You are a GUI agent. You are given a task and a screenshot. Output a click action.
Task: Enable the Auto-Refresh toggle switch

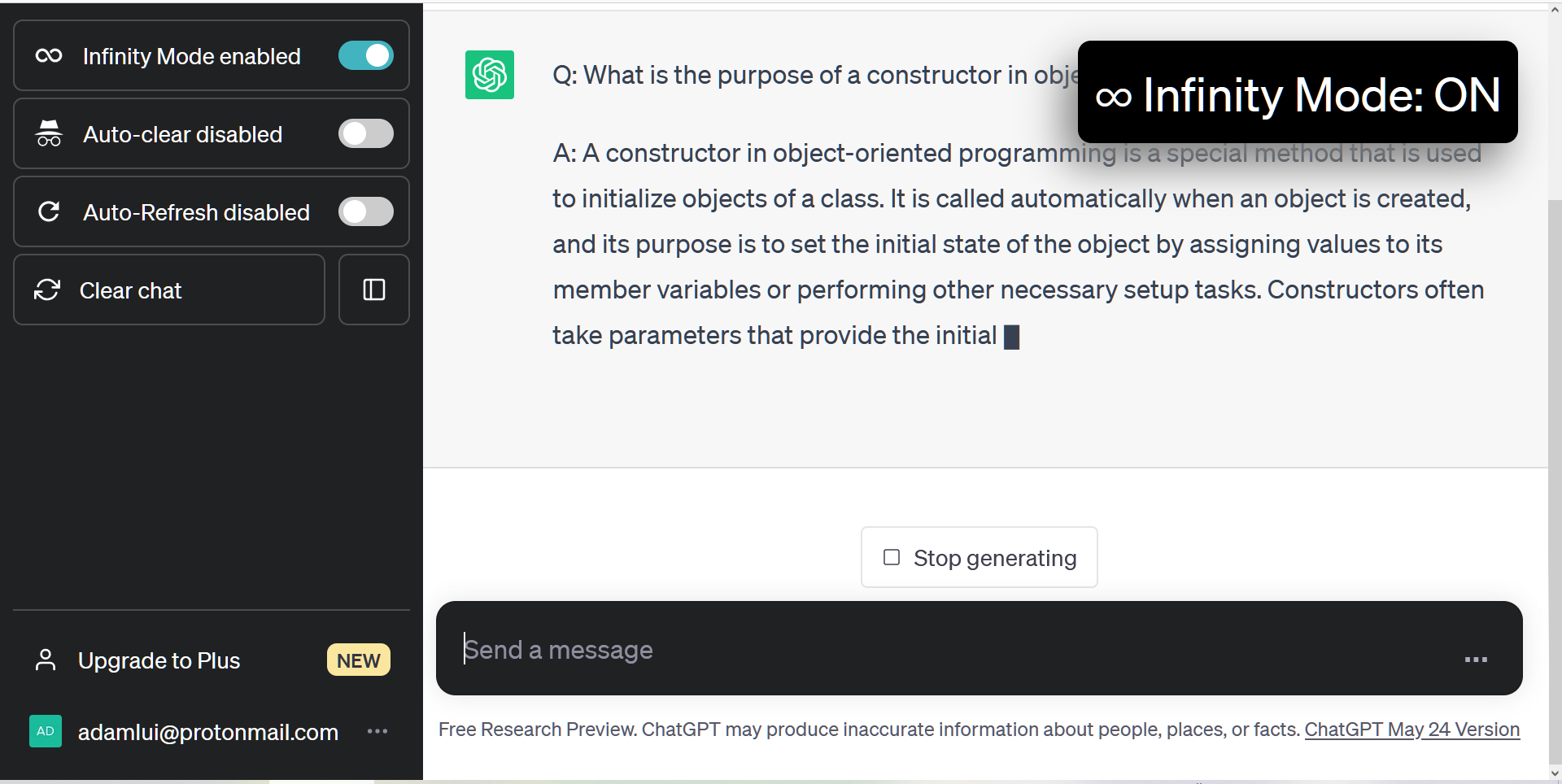tap(365, 211)
